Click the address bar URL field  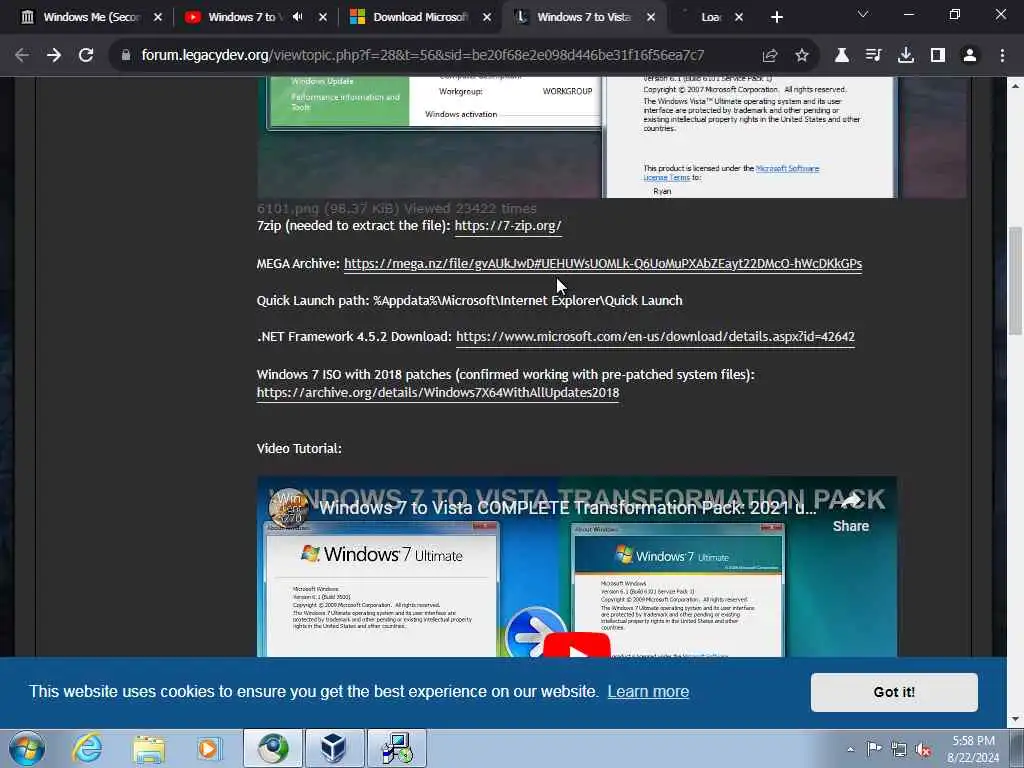423,56
